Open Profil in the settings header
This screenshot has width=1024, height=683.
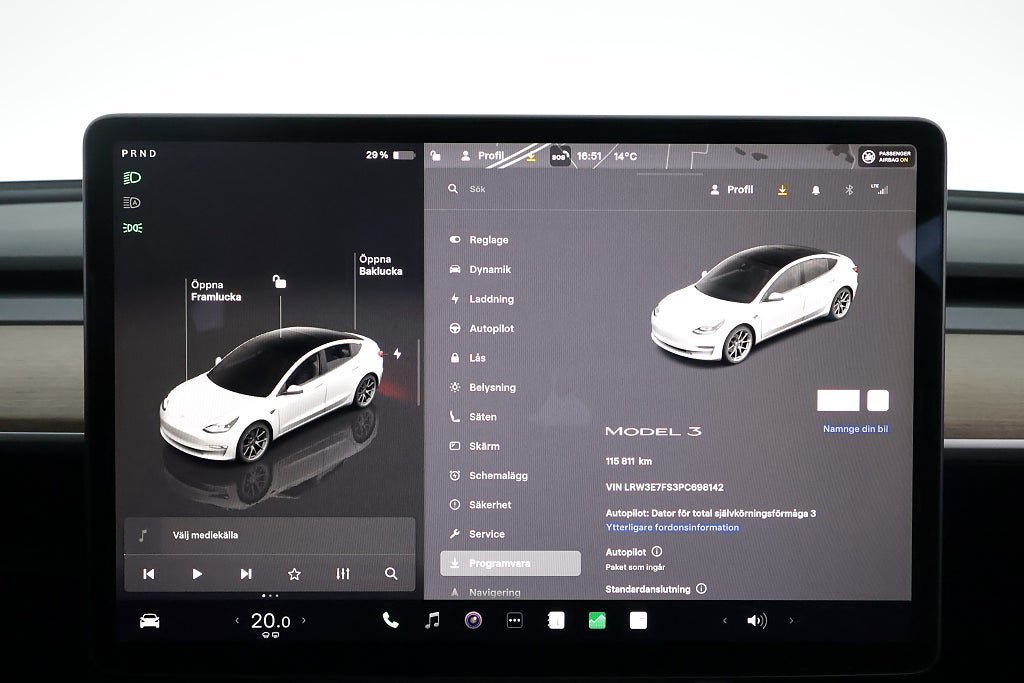click(731, 189)
